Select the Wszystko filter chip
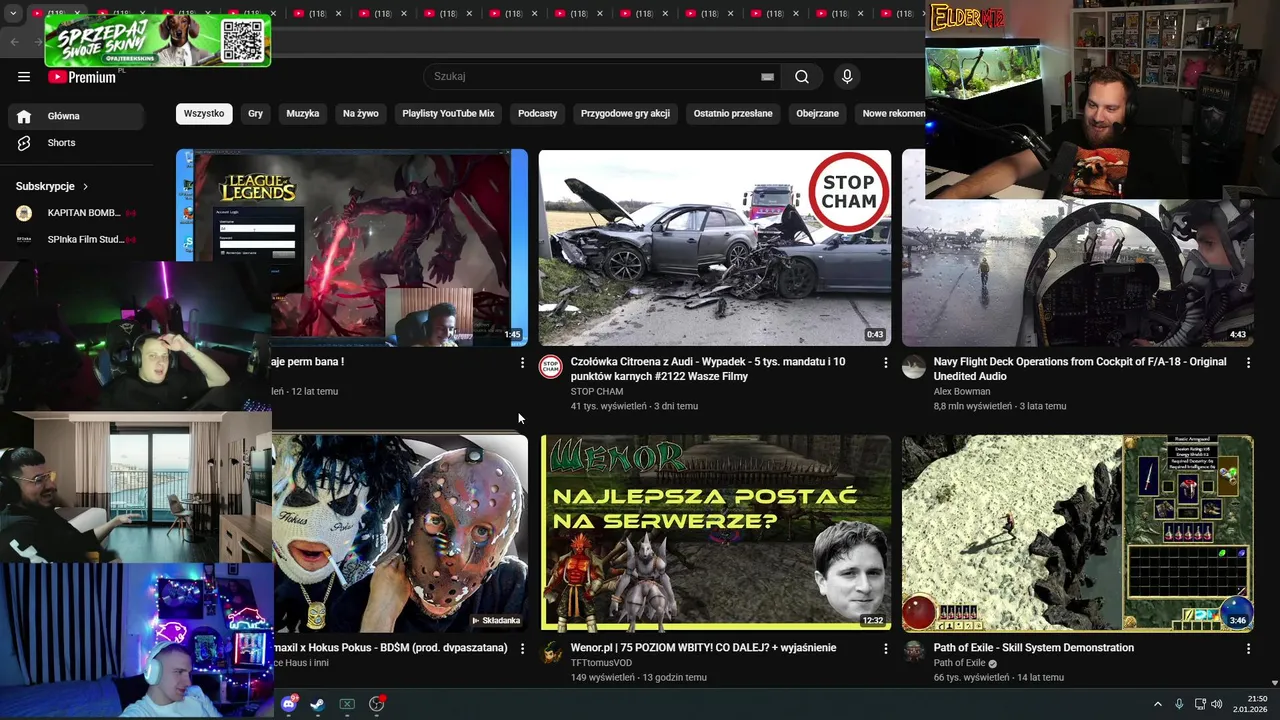 (204, 114)
